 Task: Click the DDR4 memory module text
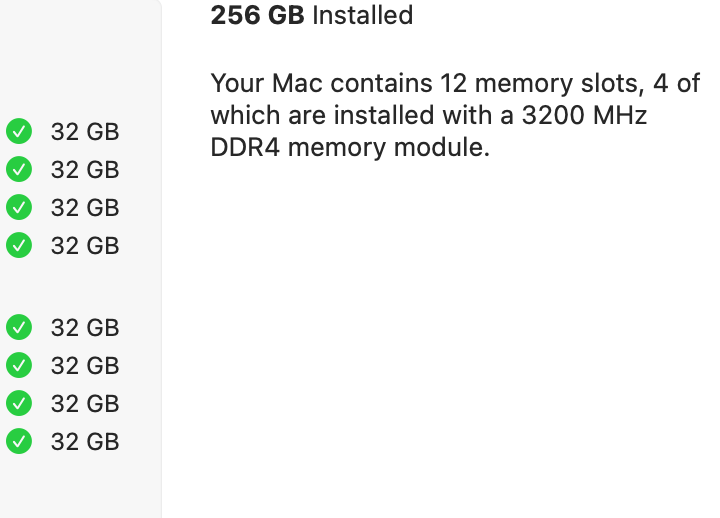(350, 149)
